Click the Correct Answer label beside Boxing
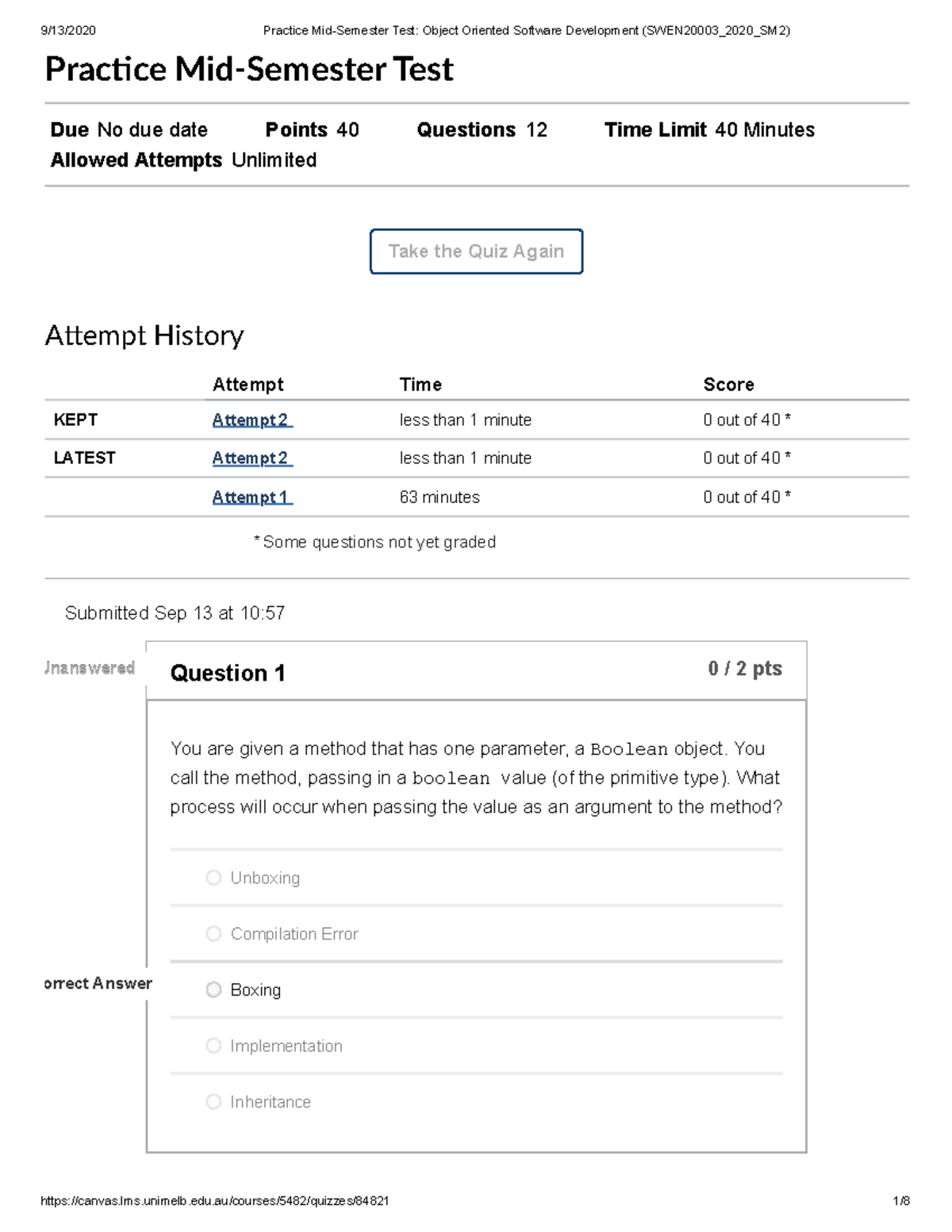Image resolution: width=952 pixels, height=1232 pixels. (98, 984)
